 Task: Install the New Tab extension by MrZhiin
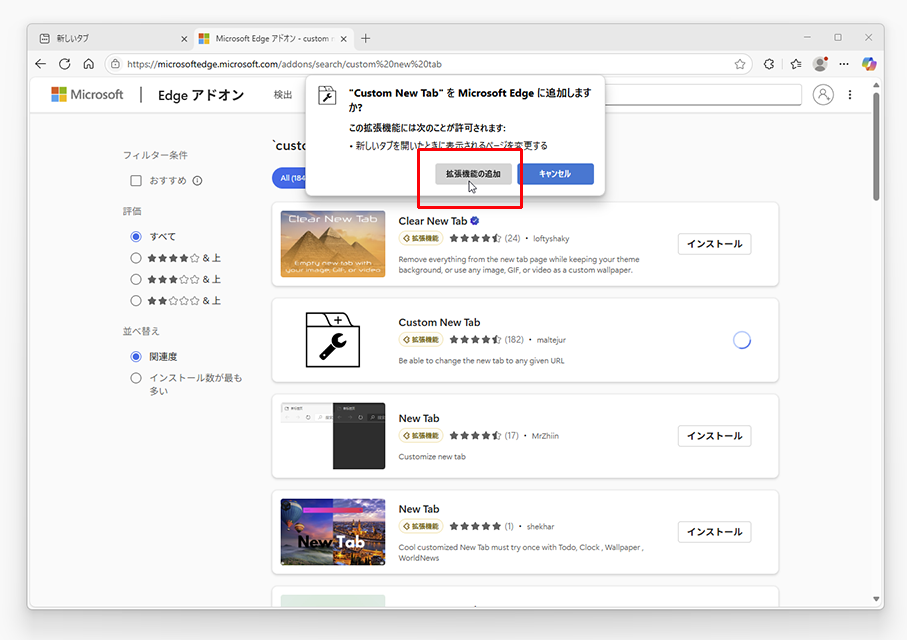[714, 436]
